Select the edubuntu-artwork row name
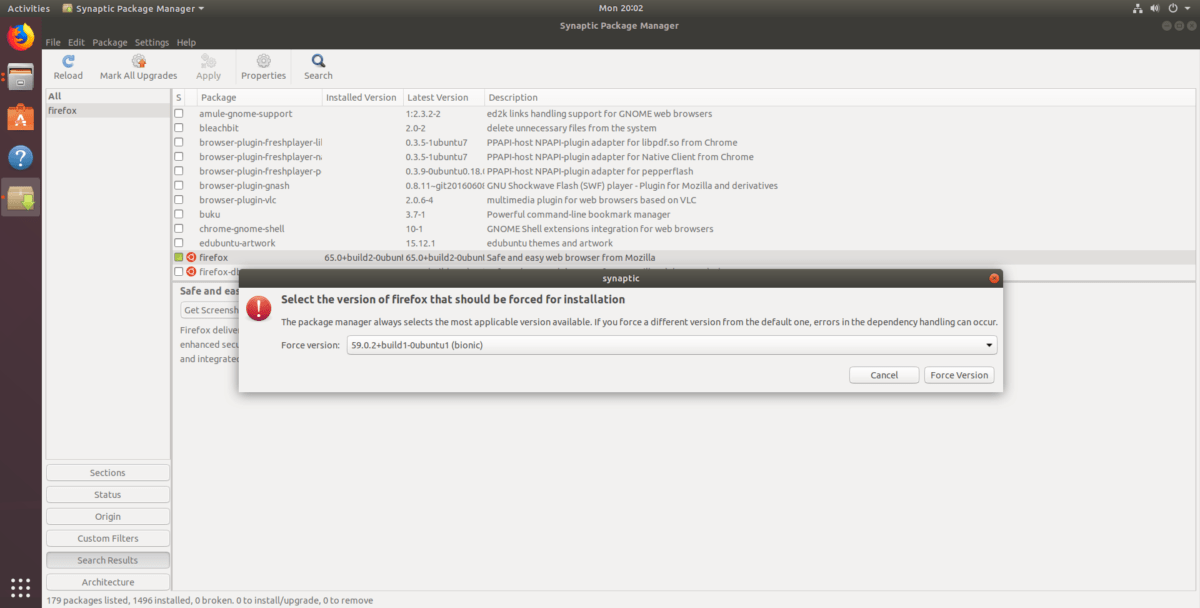The width and height of the screenshot is (1200, 608). [237, 243]
